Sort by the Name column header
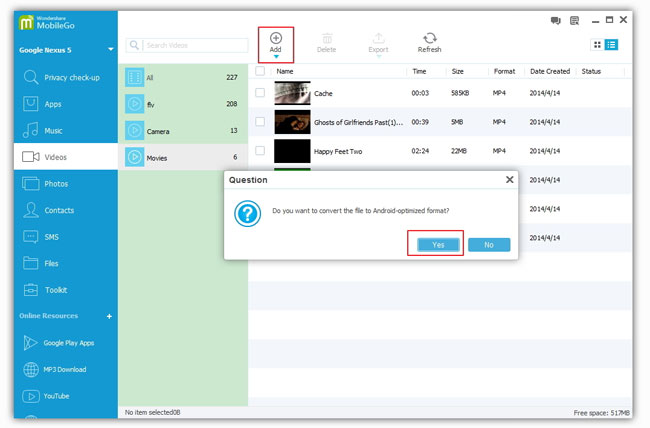Viewport: 650px width, 428px height. 285,71
